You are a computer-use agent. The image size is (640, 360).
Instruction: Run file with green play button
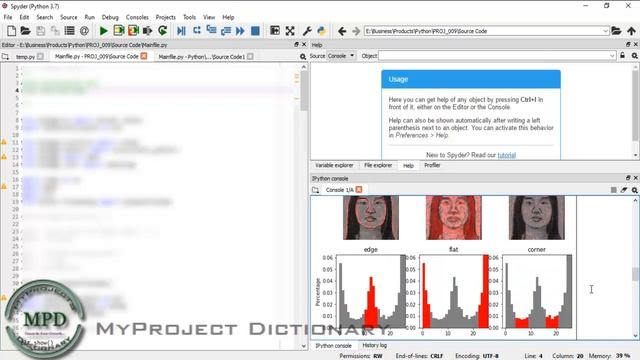tap(104, 31)
